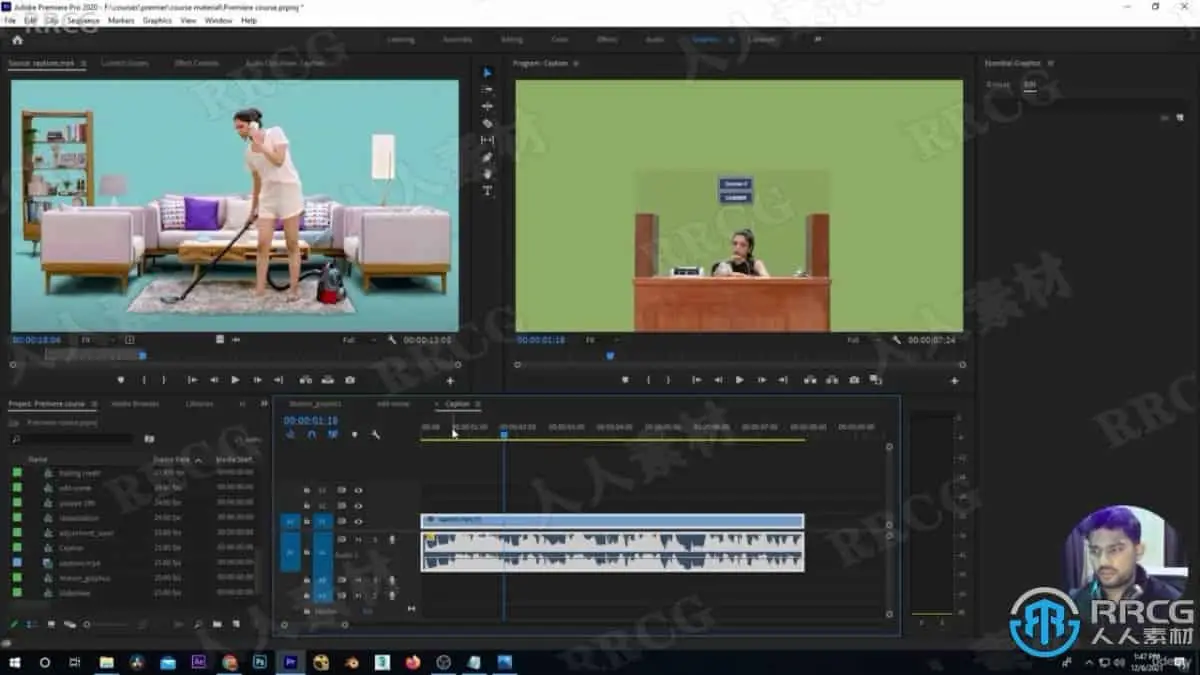
Task: Click New Item icon in Project panel
Action: 234,625
